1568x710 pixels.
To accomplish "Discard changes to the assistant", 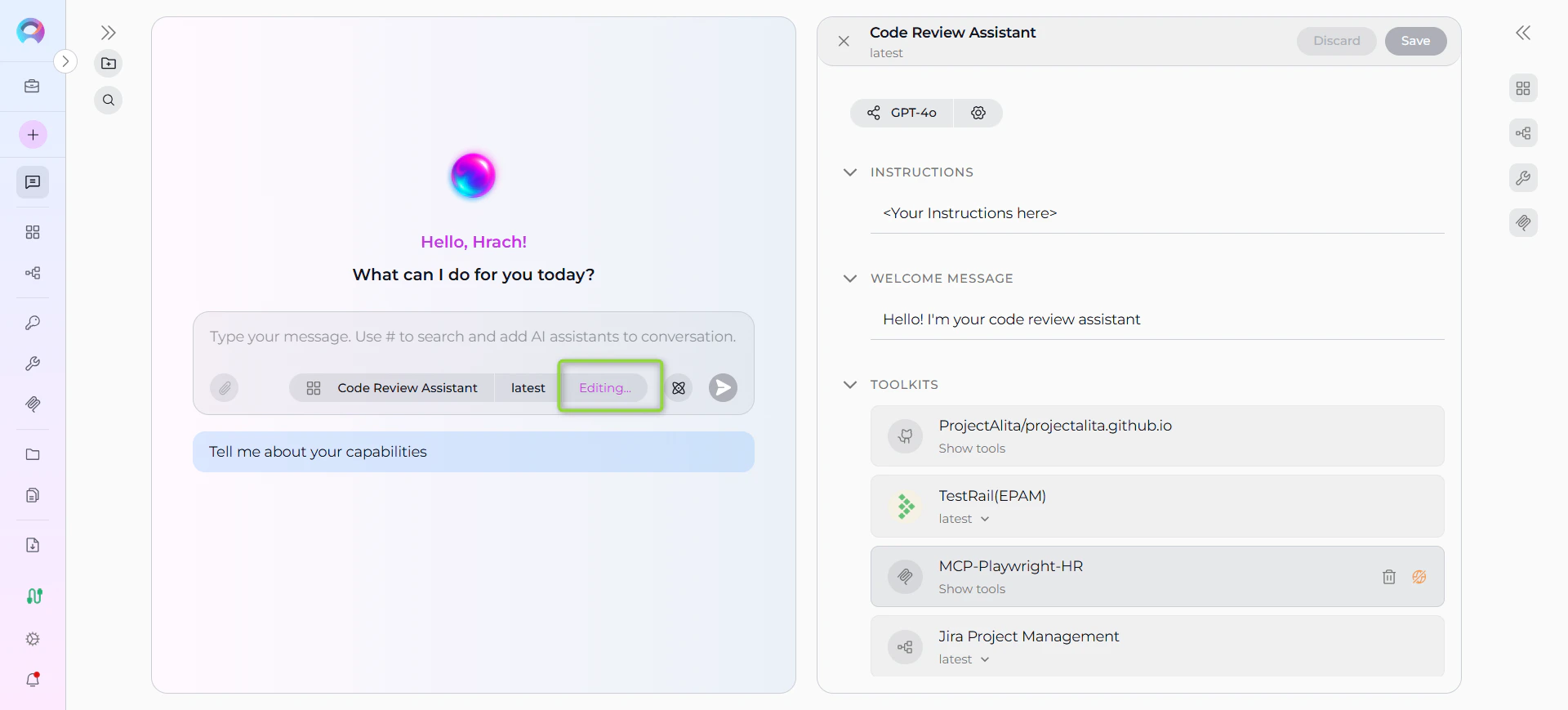I will pos(1336,41).
